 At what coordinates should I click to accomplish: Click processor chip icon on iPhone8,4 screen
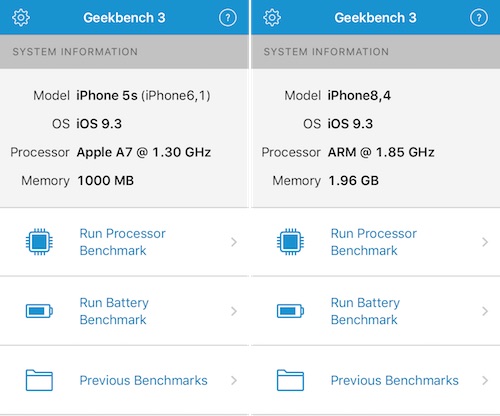pyautogui.click(x=290, y=242)
